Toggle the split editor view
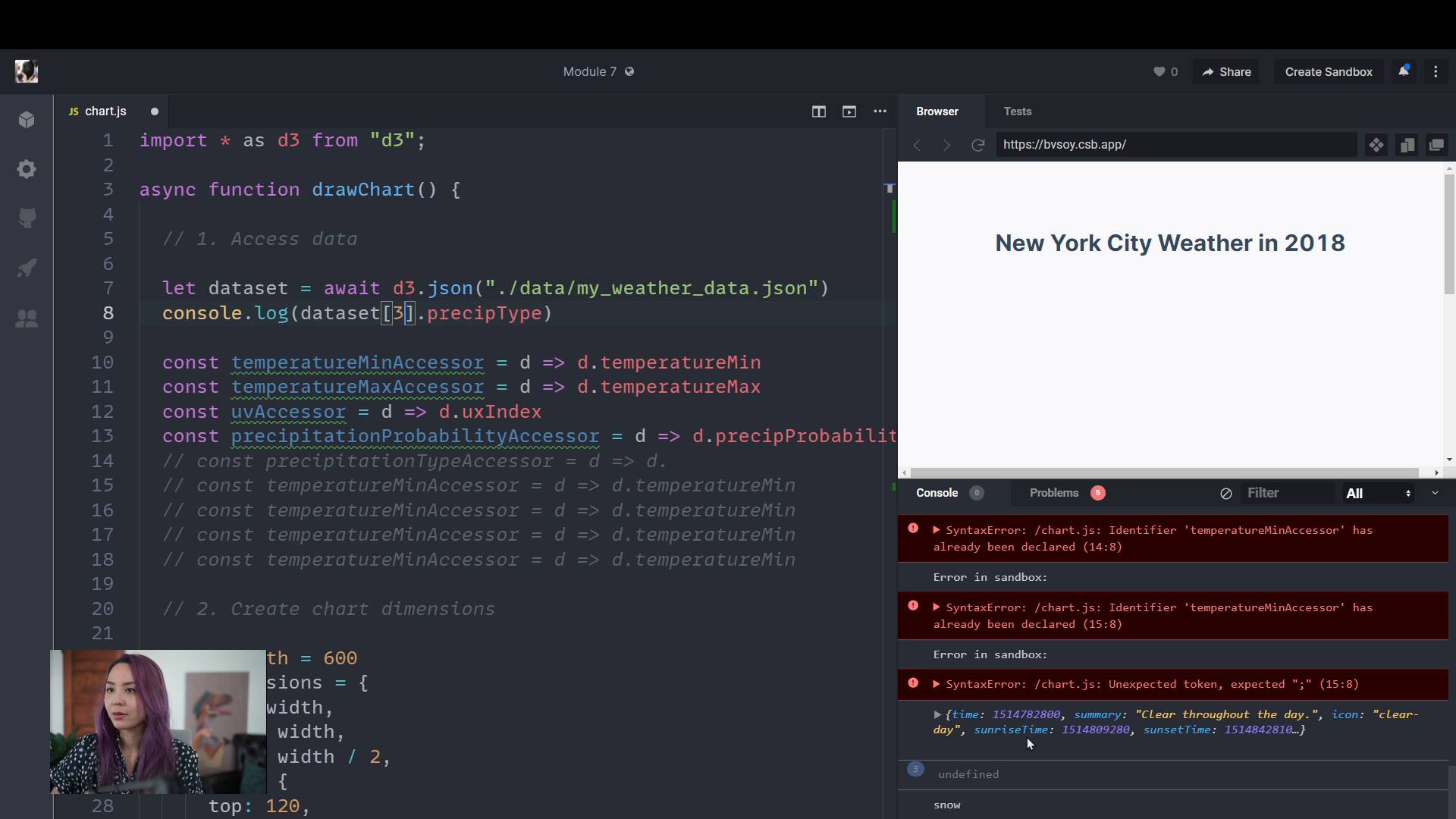 (819, 111)
